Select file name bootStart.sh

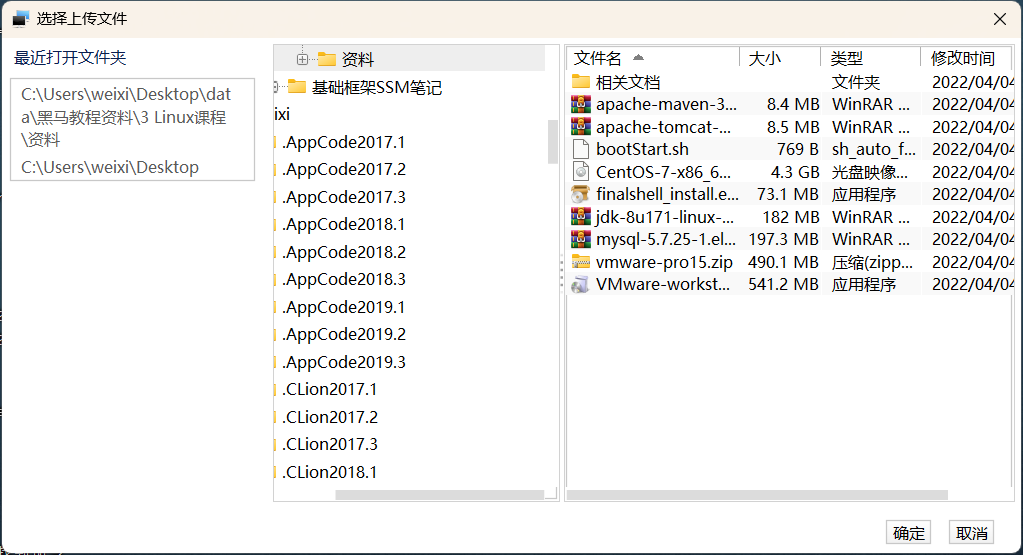642,149
